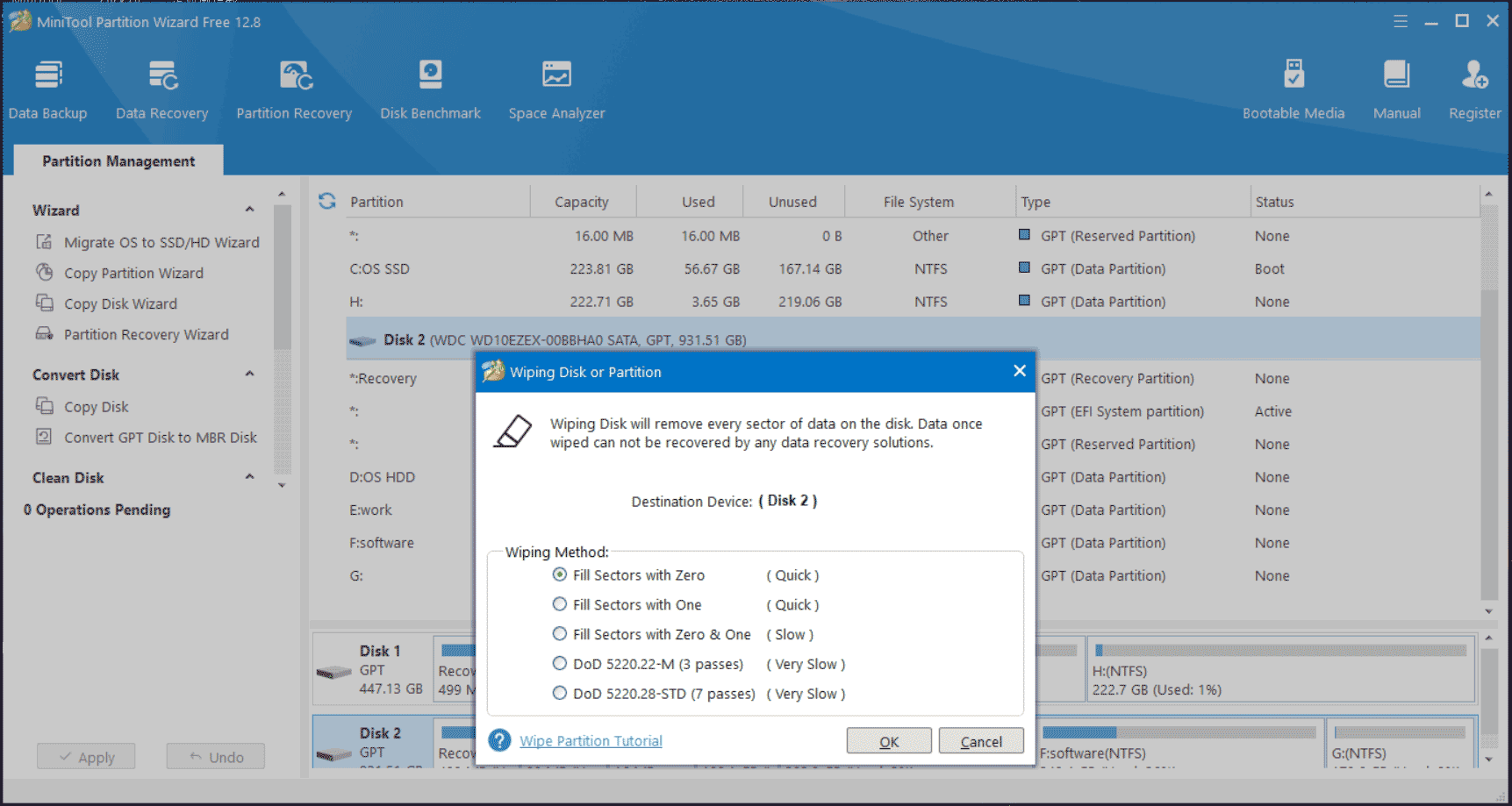Launch the Data Recovery tool
Screen dimensions: 1512x806
162,89
